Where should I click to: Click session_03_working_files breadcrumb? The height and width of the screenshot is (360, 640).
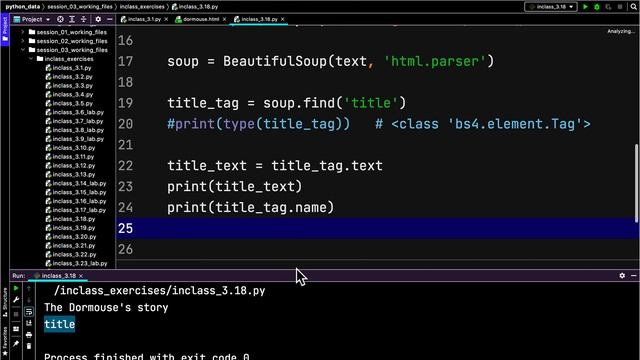pyautogui.click(x=80, y=7)
